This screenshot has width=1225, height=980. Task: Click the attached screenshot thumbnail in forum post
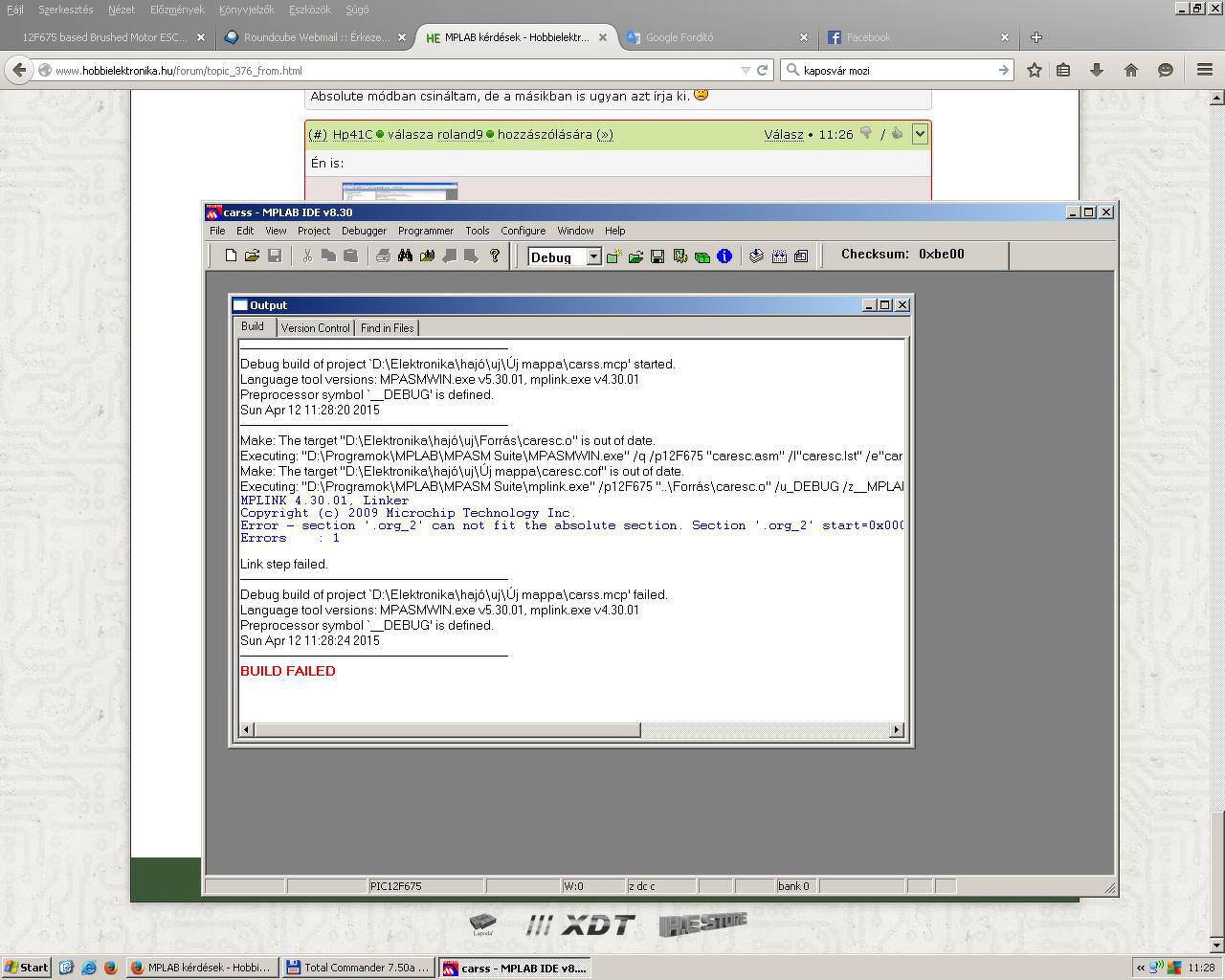(400, 191)
